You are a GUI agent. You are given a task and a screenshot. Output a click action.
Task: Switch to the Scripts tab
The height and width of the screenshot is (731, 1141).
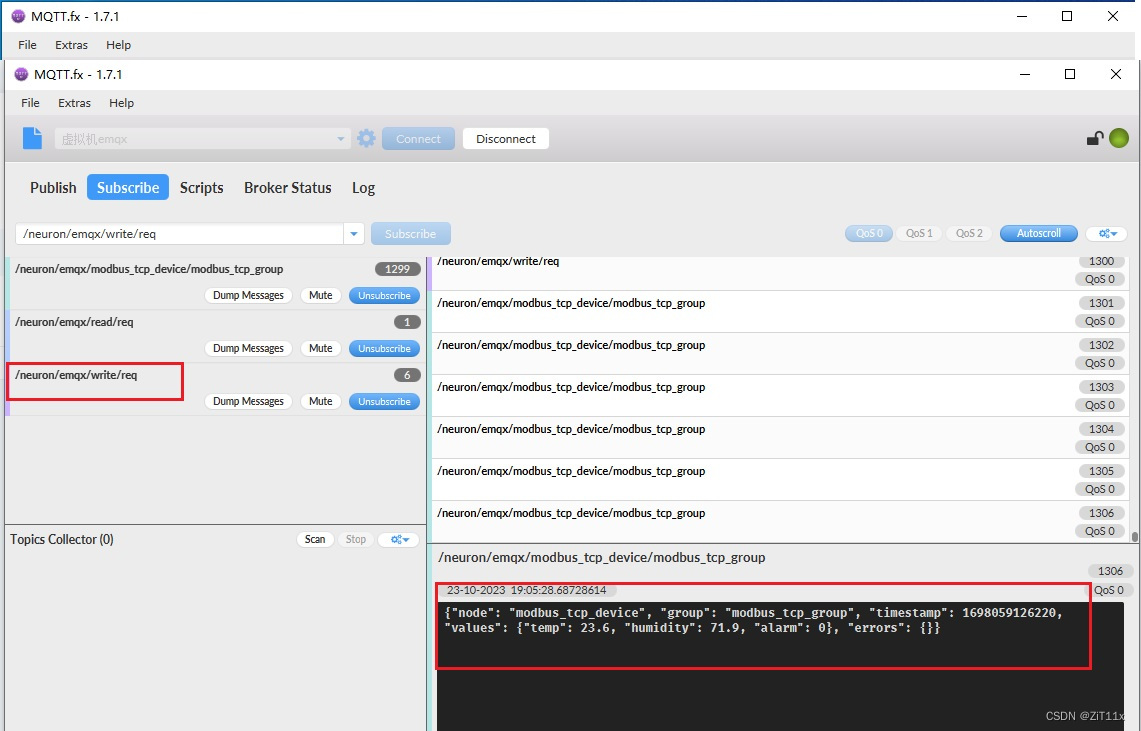(x=202, y=188)
